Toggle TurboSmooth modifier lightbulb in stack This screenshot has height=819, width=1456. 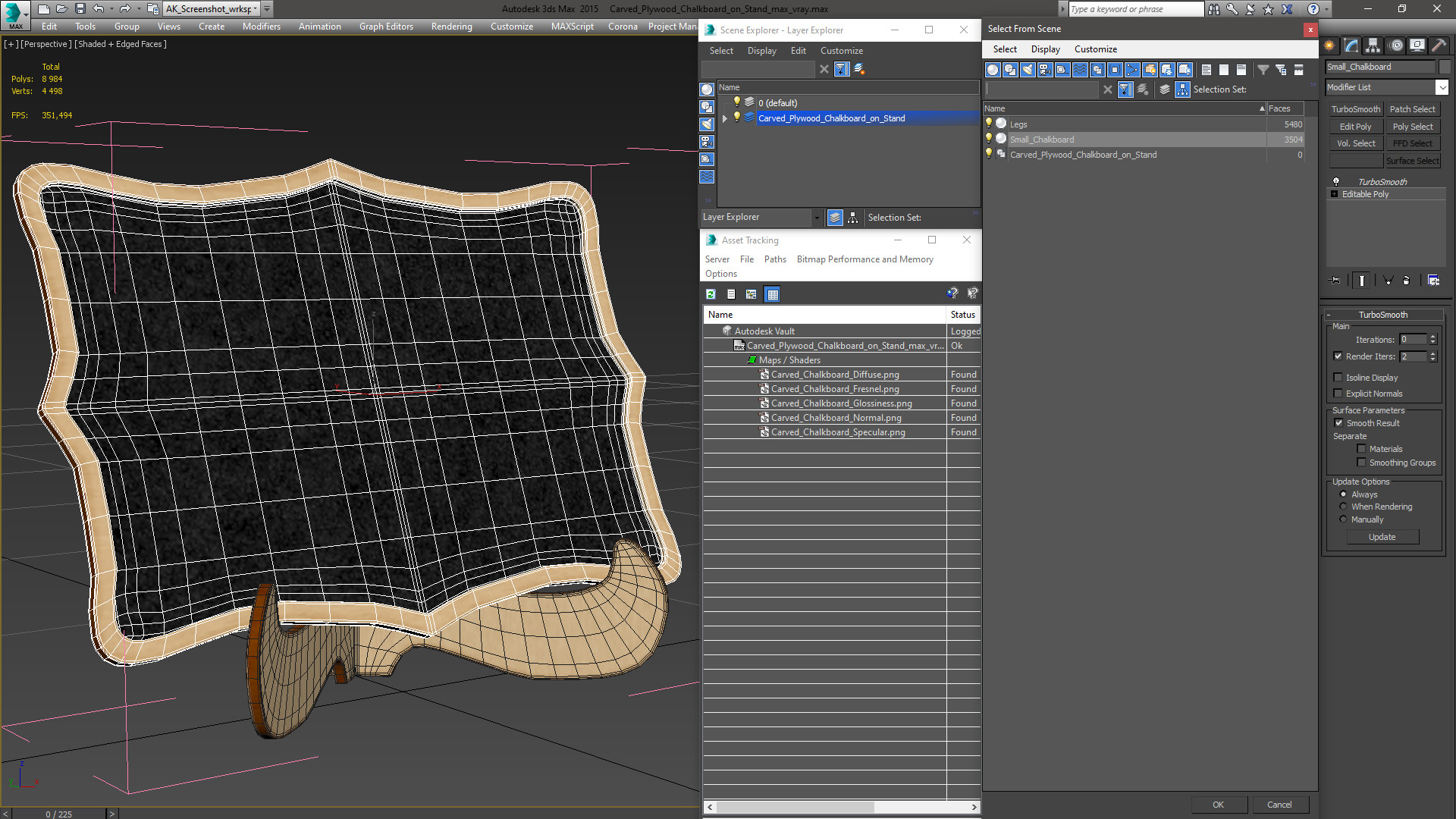[1336, 182]
